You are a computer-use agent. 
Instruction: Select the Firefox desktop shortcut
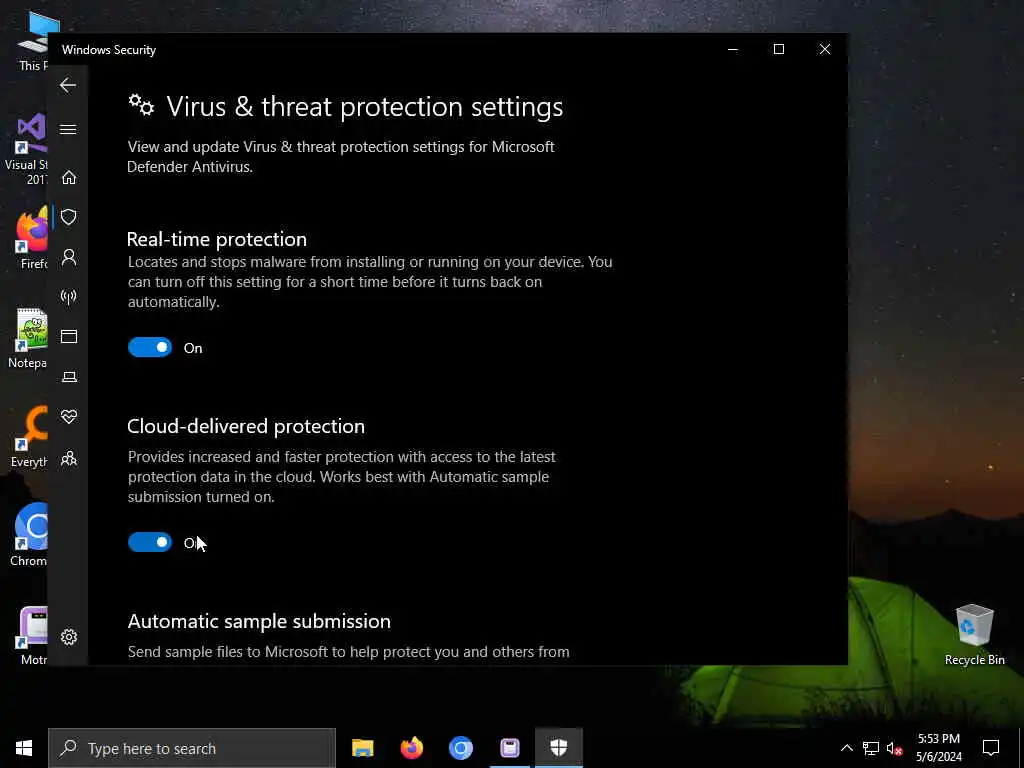(32, 239)
